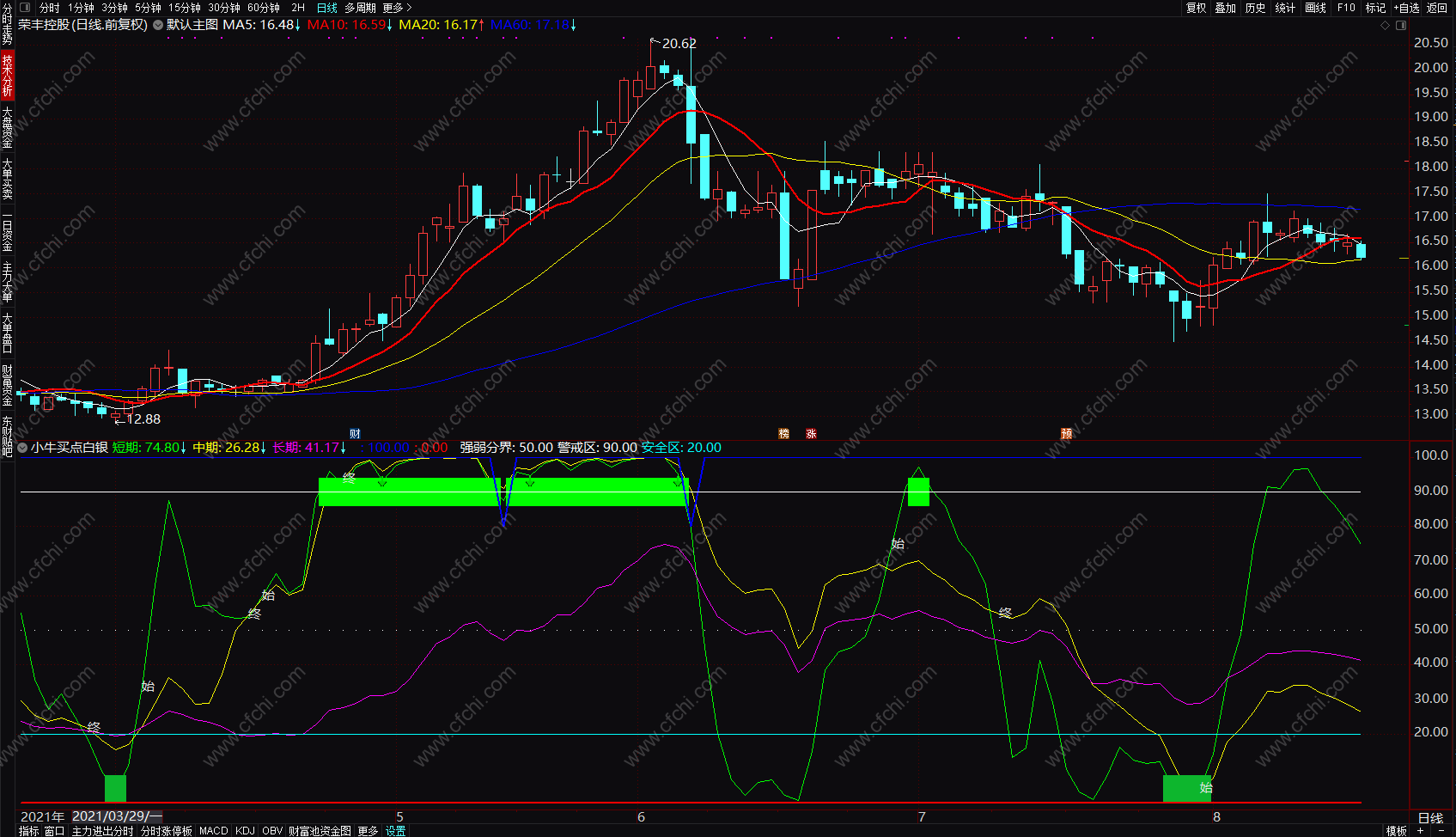Open the 榜 event marker on chart

coord(783,433)
